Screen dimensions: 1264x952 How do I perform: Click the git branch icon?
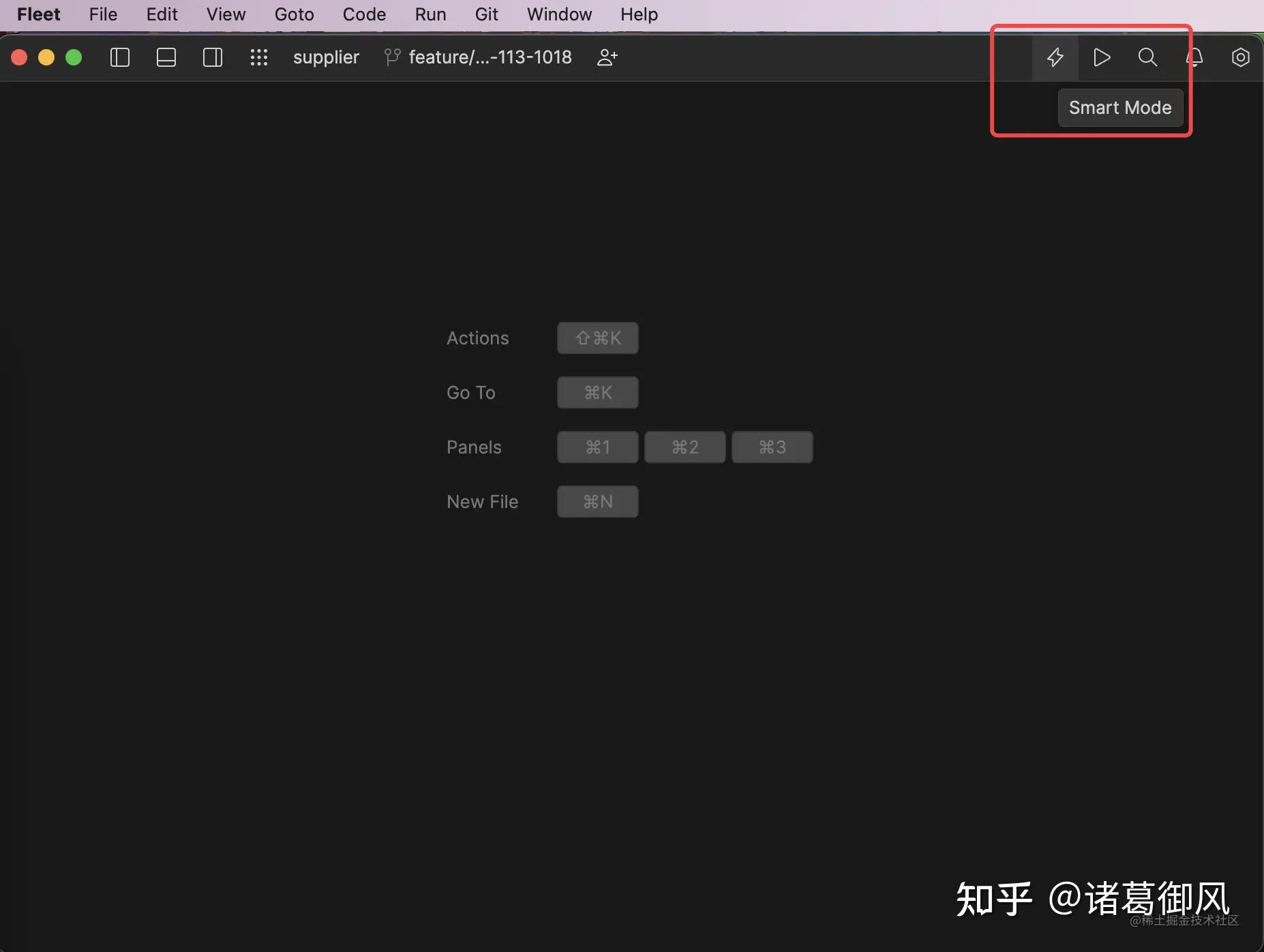click(391, 57)
